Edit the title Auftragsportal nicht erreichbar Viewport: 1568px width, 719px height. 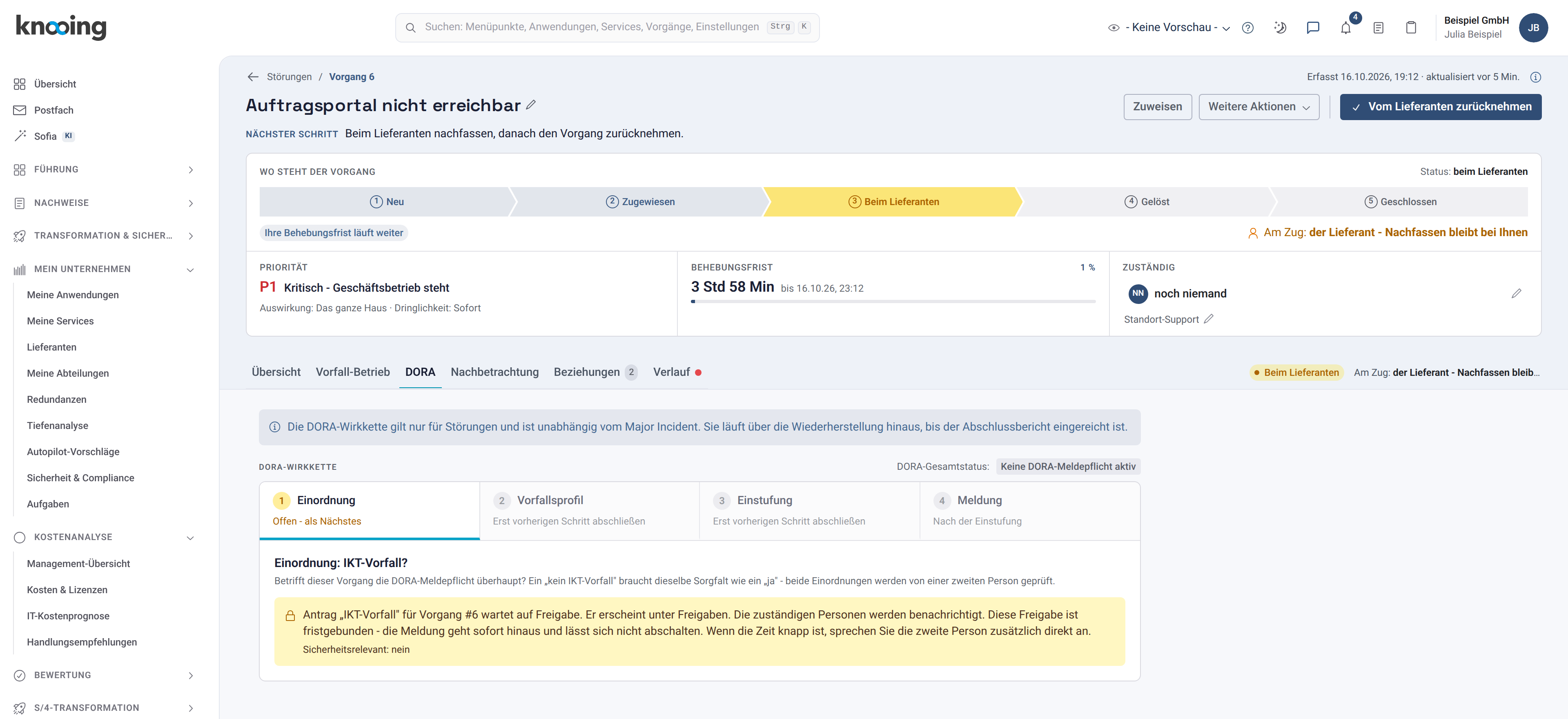531,105
